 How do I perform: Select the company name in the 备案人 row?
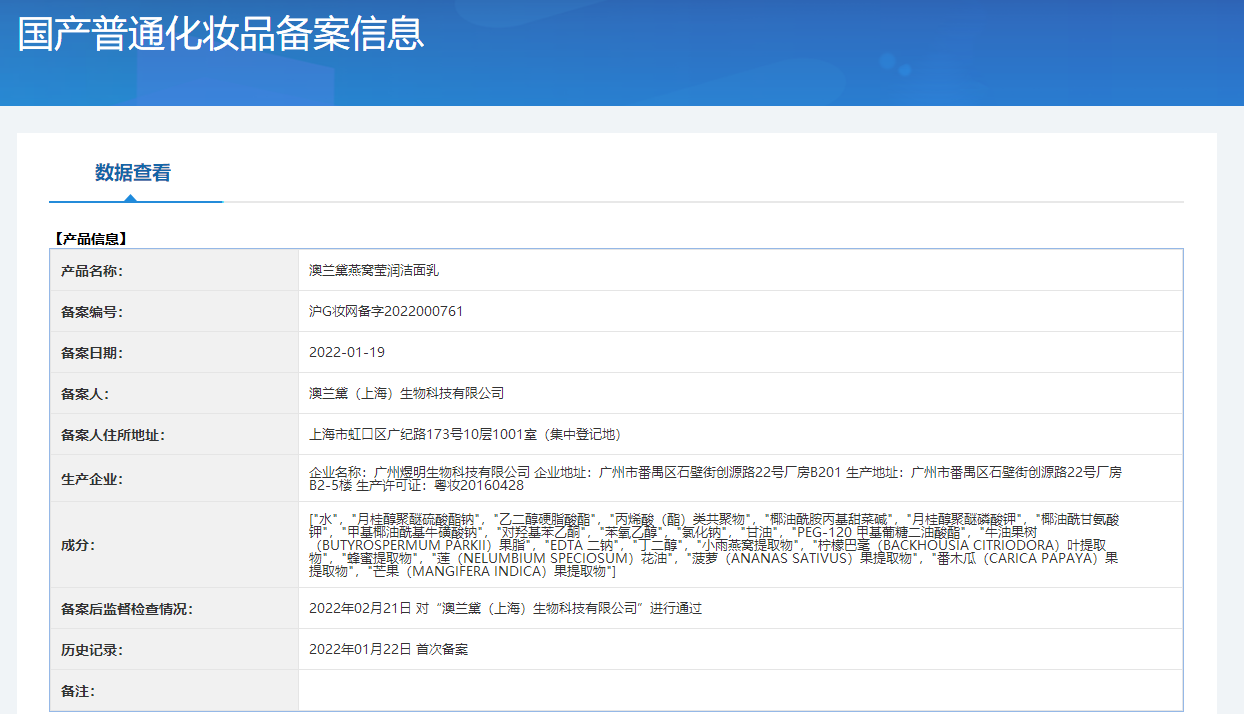click(407, 394)
